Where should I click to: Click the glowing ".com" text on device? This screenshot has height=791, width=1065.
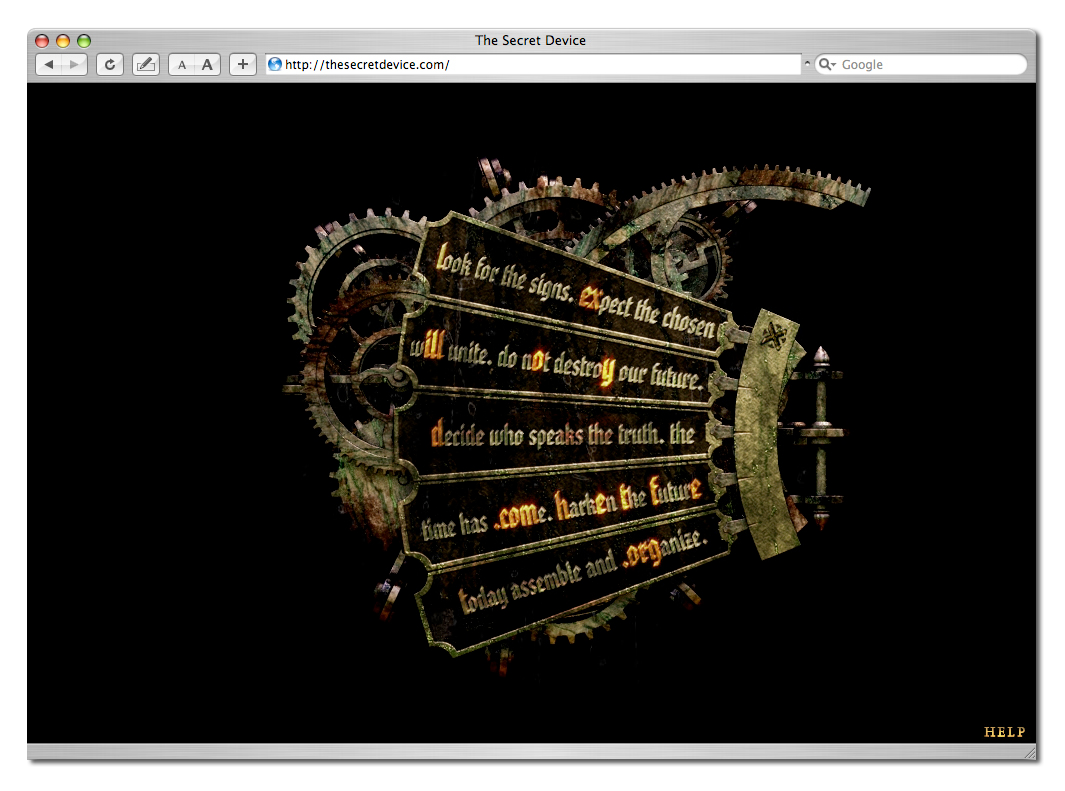coord(518,516)
